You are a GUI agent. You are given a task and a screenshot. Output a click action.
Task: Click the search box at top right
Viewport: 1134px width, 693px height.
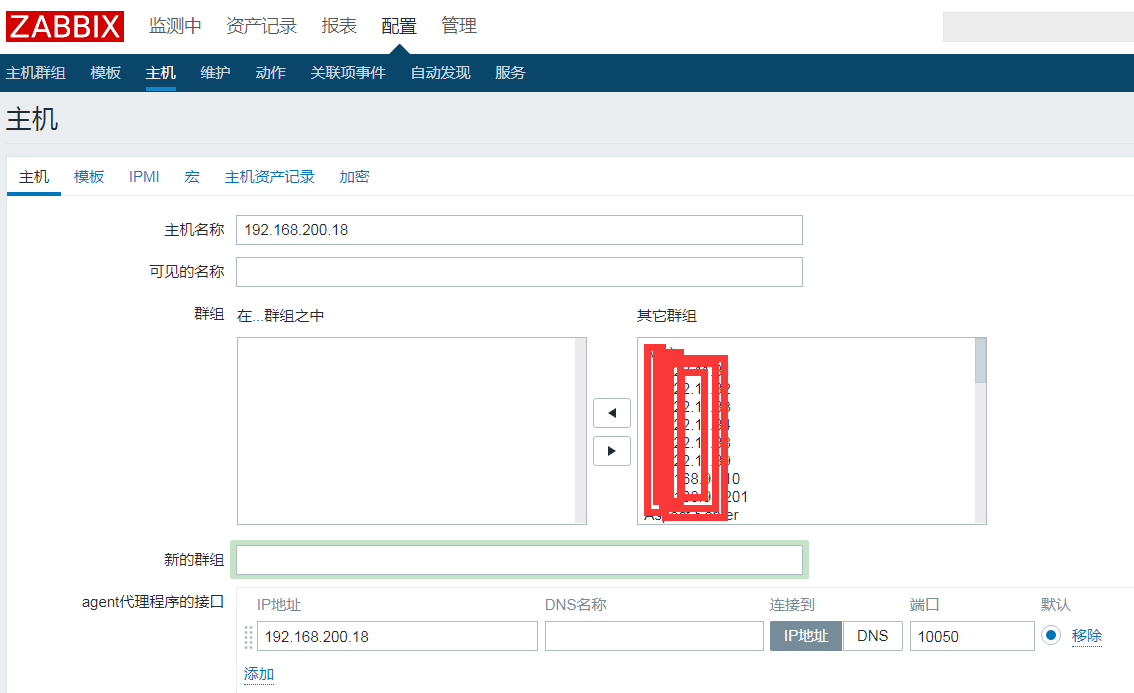click(1039, 27)
